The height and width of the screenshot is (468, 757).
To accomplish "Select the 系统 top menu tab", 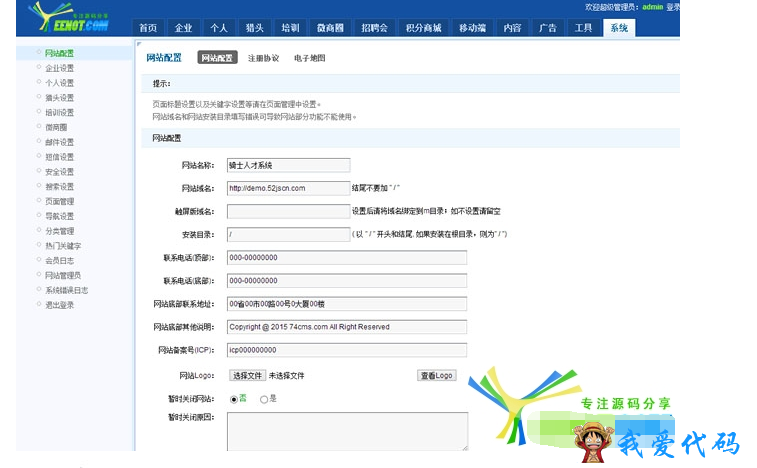I will 619,28.
